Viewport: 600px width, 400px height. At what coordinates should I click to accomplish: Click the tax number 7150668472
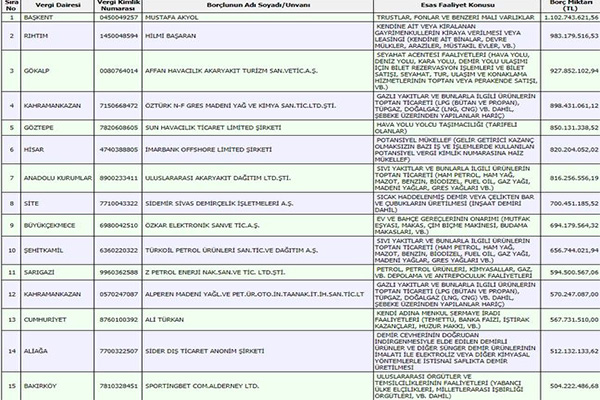point(119,106)
